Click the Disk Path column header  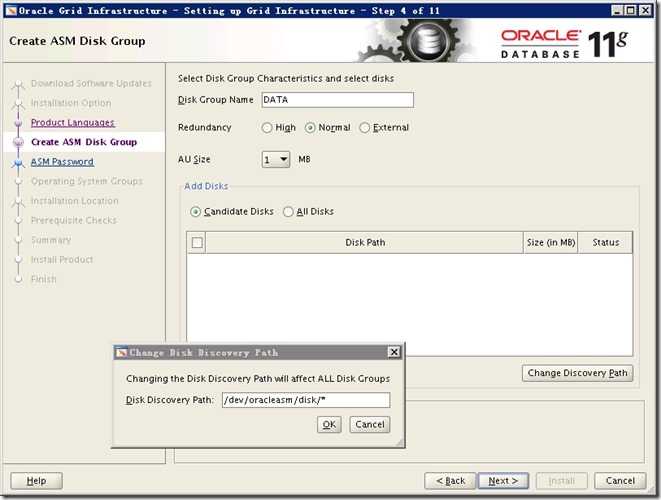pos(365,243)
